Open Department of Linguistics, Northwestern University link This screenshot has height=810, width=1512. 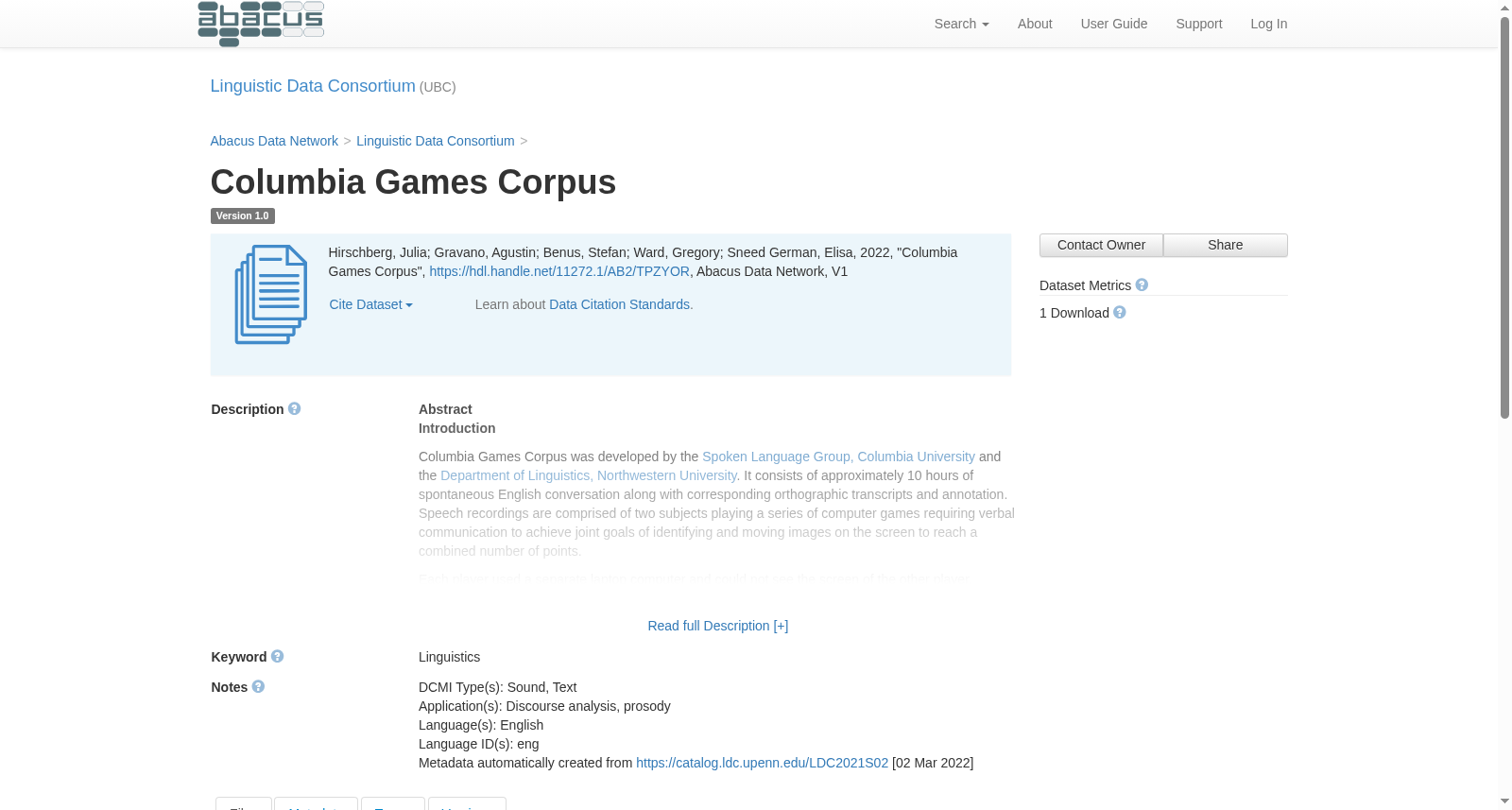coord(589,475)
